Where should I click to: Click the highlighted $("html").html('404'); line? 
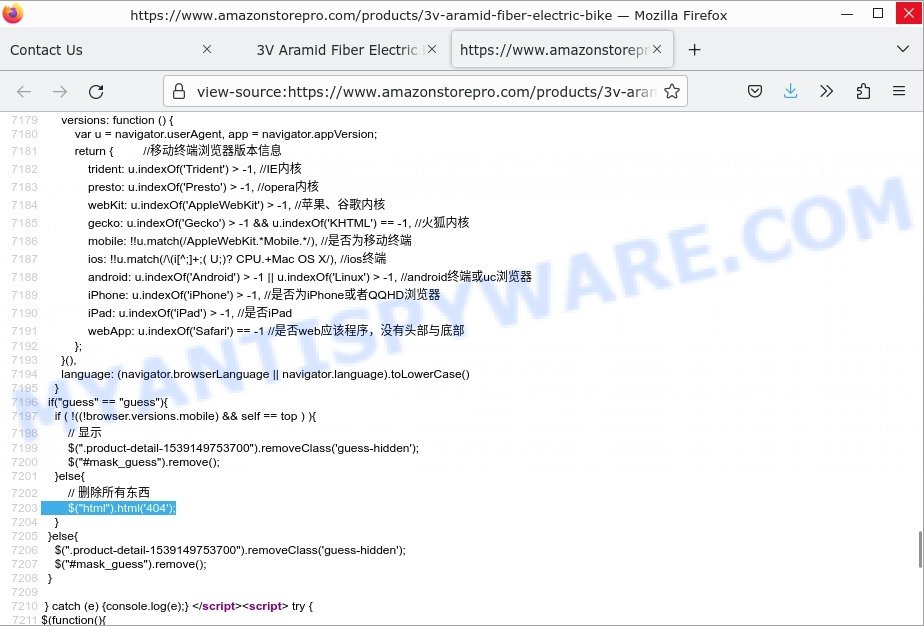pos(108,508)
